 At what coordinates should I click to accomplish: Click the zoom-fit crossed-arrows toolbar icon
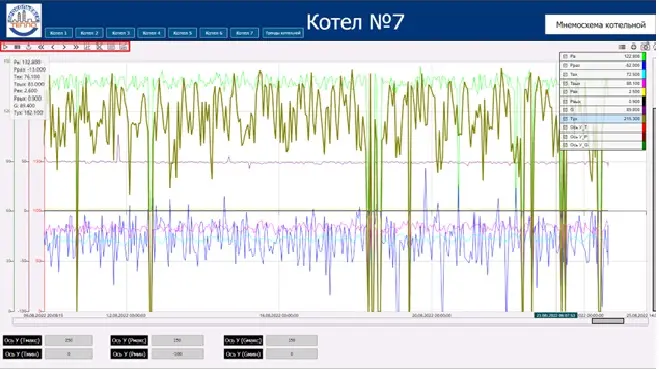tap(99, 47)
